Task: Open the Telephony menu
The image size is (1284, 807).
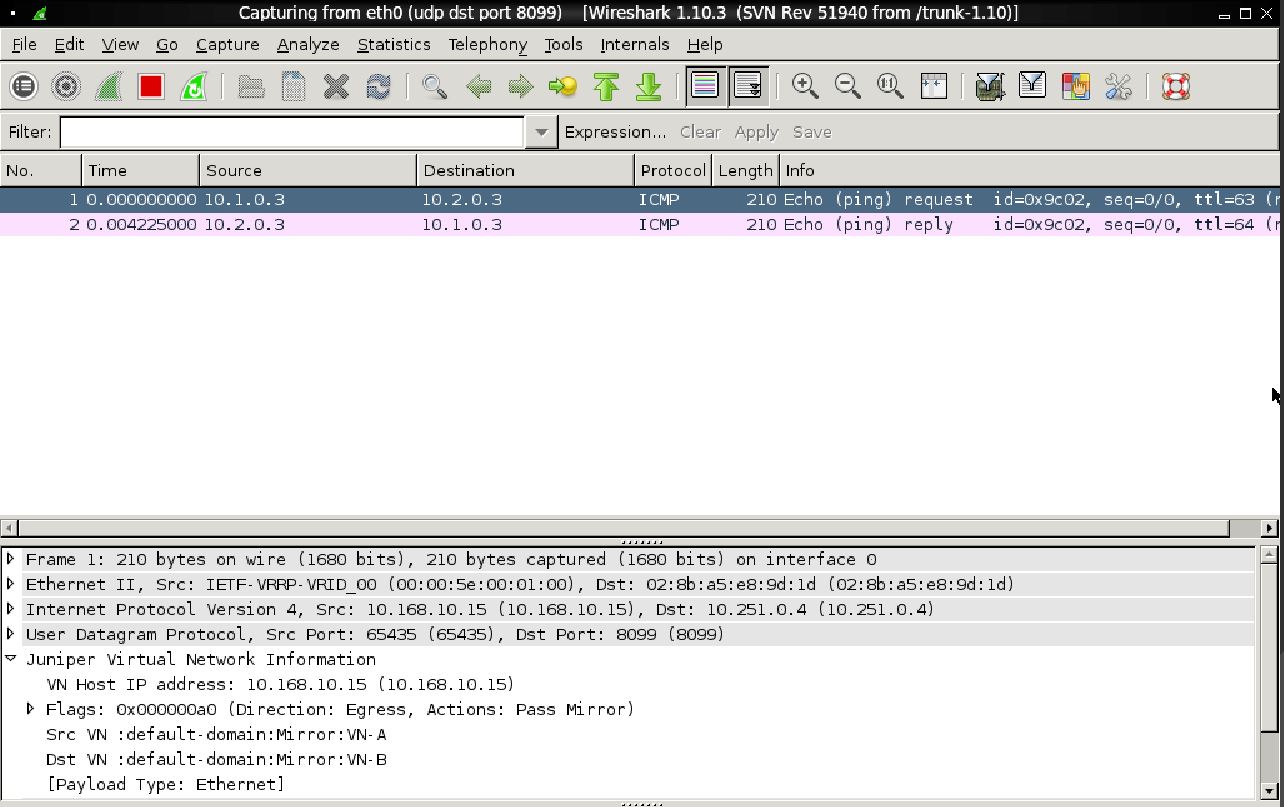Action: click(487, 44)
